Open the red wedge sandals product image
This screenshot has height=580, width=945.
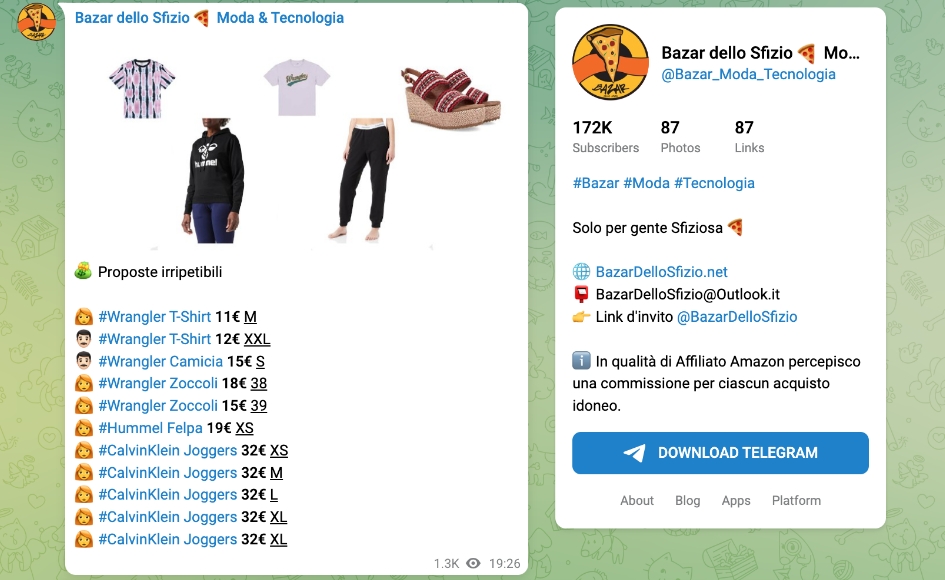point(451,95)
